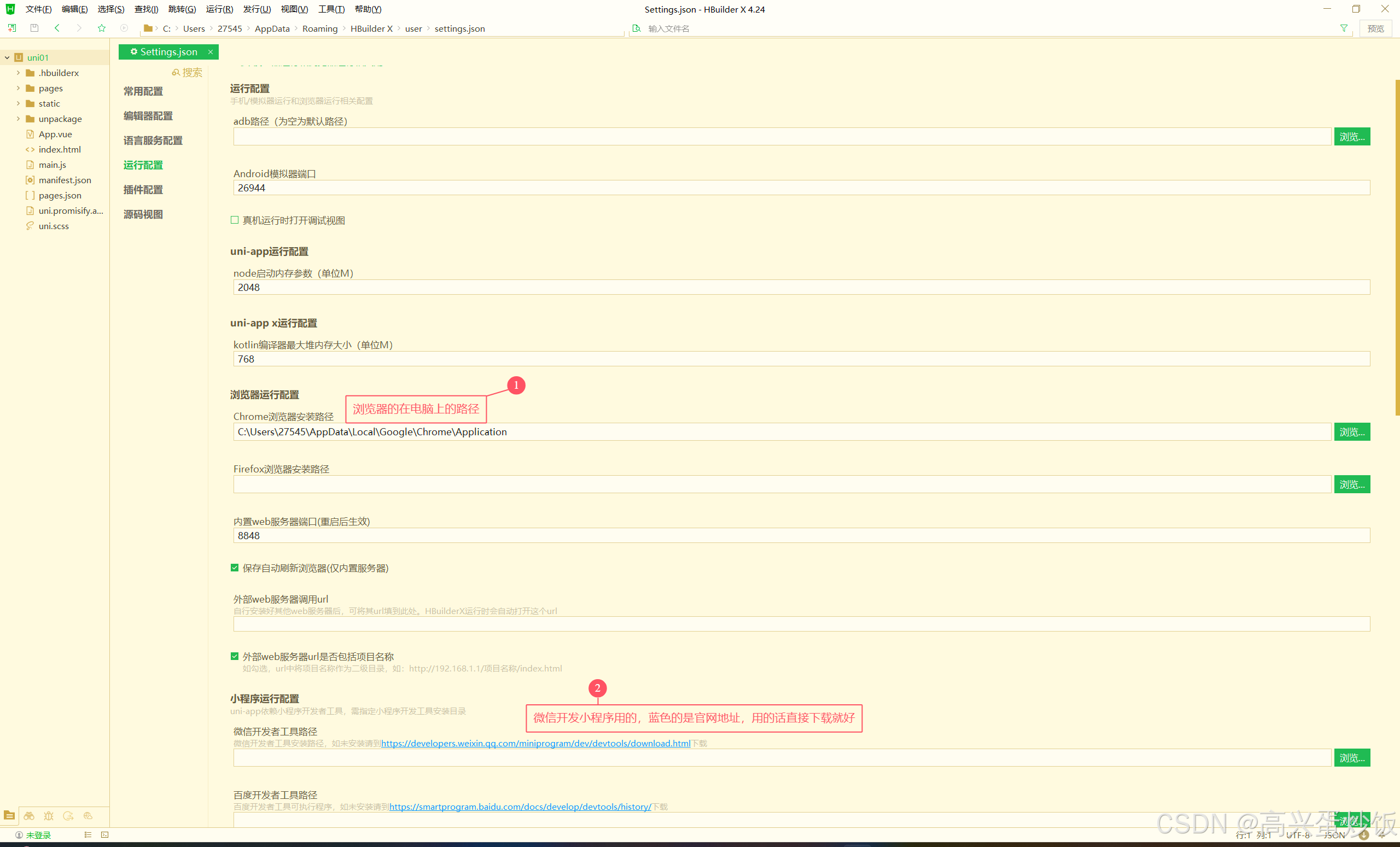Click the Android模拟器端口 input field

click(801, 188)
